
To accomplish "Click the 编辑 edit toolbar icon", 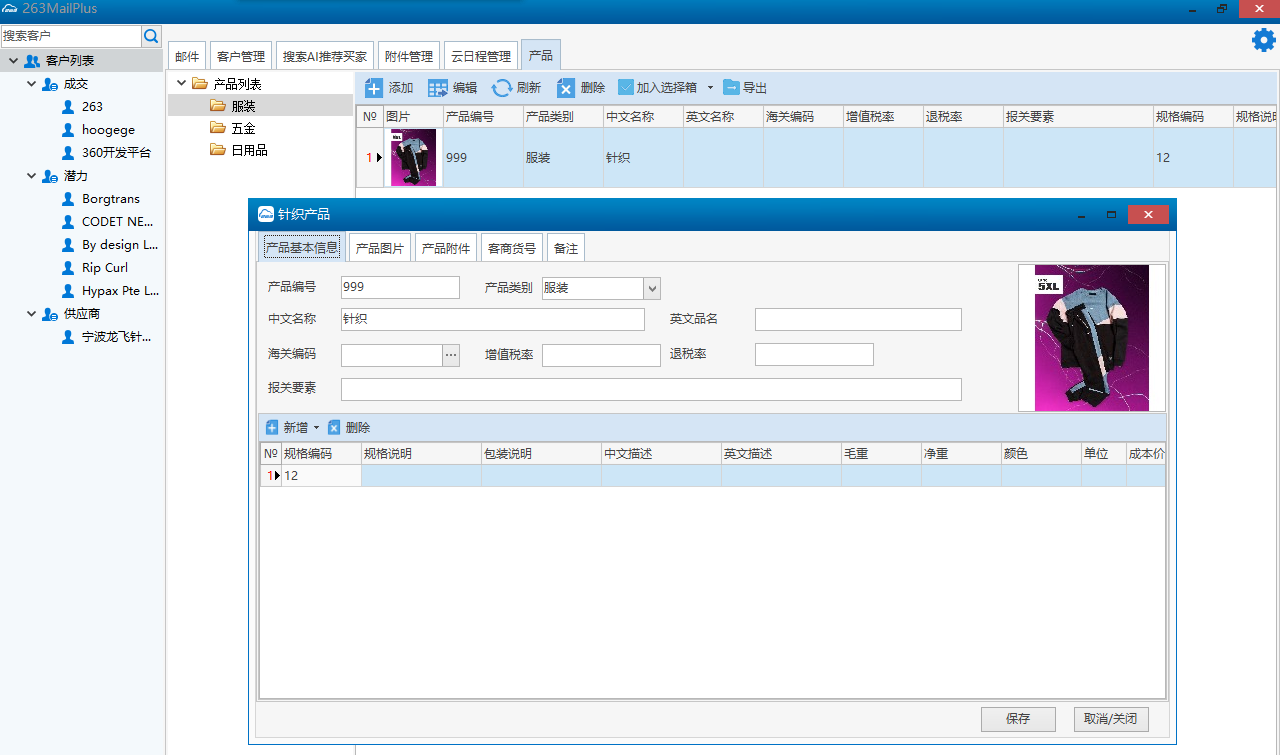I will (438, 88).
